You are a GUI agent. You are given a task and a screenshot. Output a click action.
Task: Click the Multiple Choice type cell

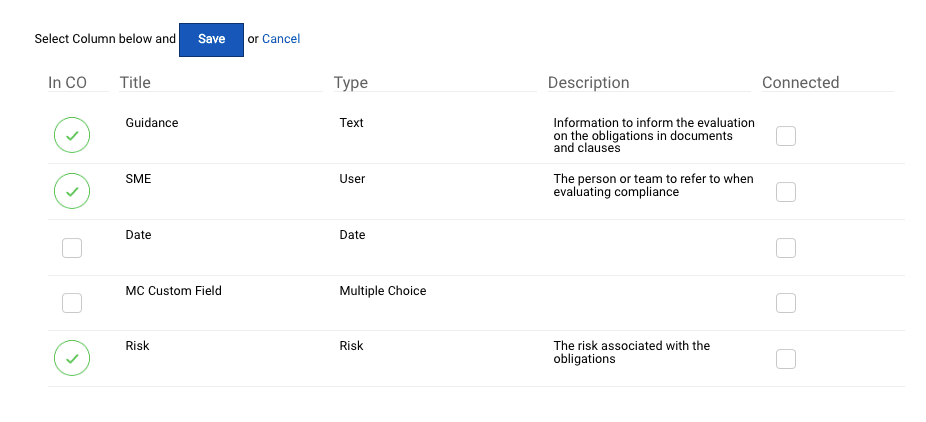[x=382, y=291]
